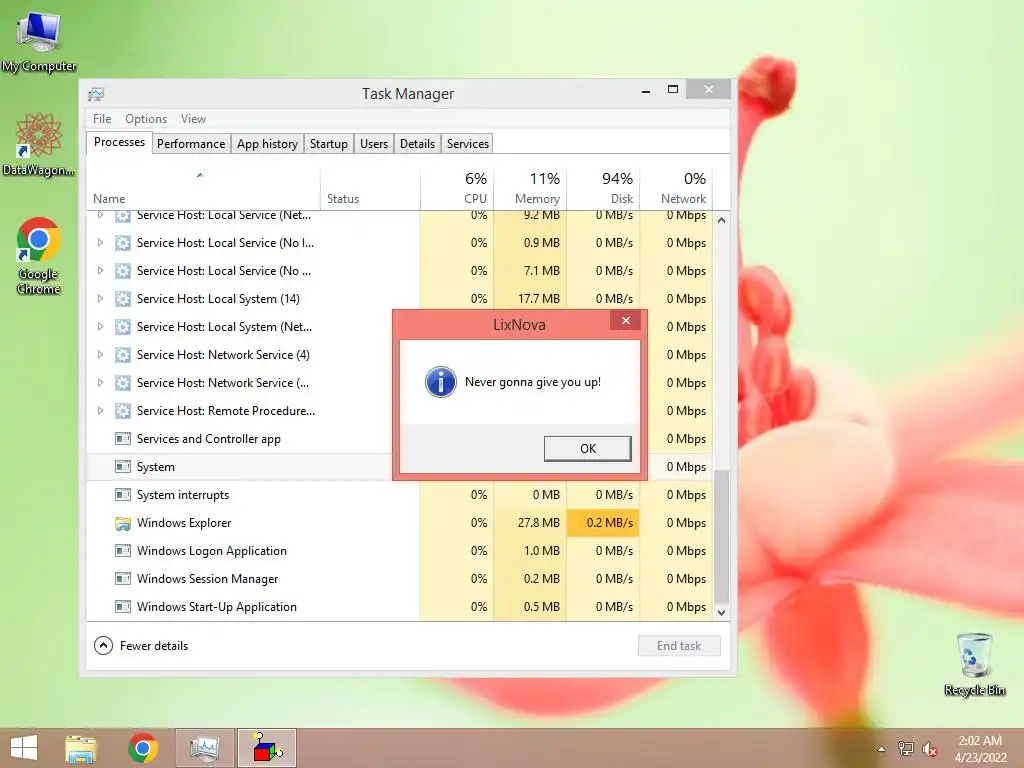
Task: Select Windows Start-Up Application
Action: coord(399,607)
